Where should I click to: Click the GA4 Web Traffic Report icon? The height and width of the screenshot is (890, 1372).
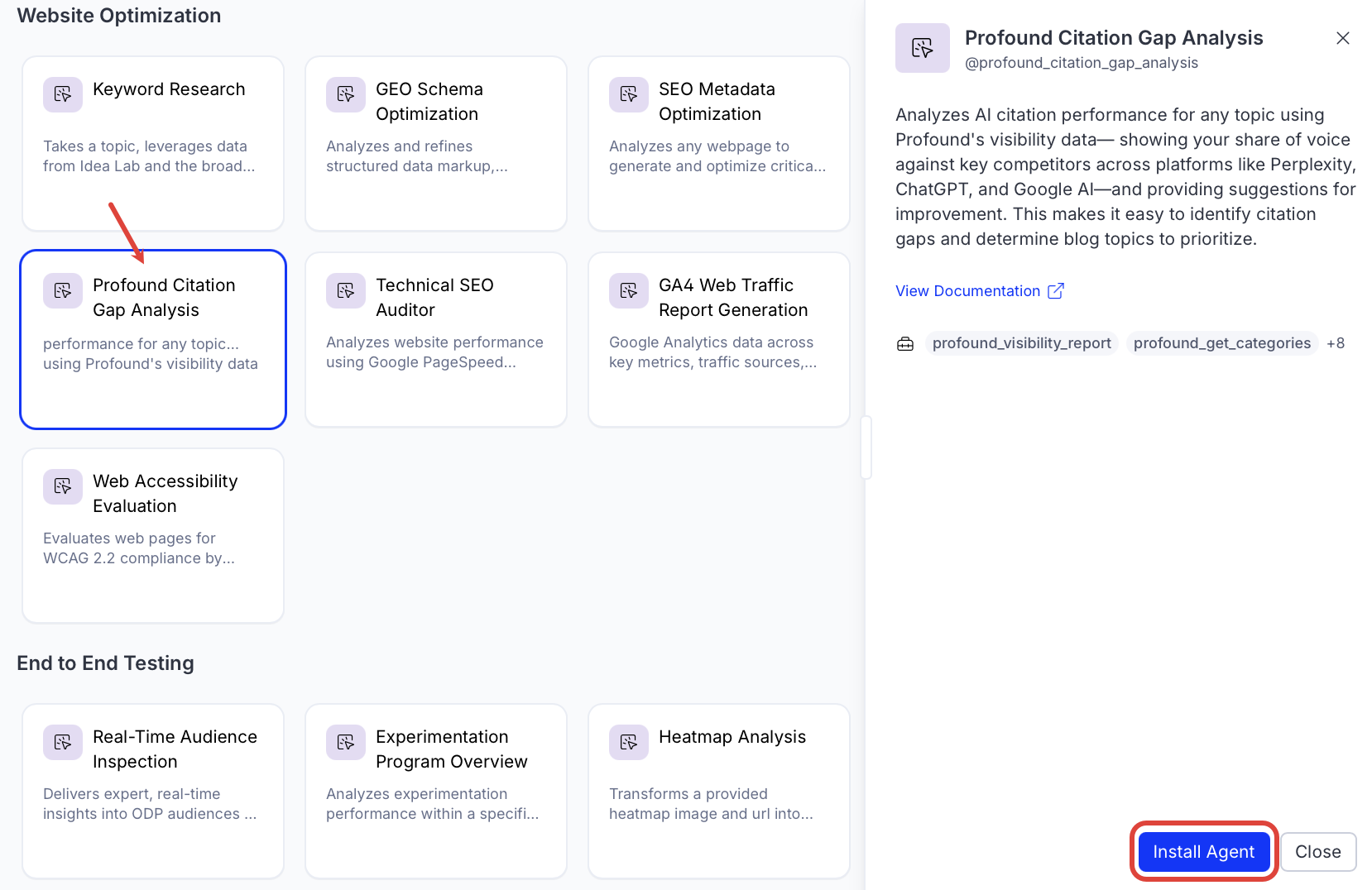[x=629, y=290]
